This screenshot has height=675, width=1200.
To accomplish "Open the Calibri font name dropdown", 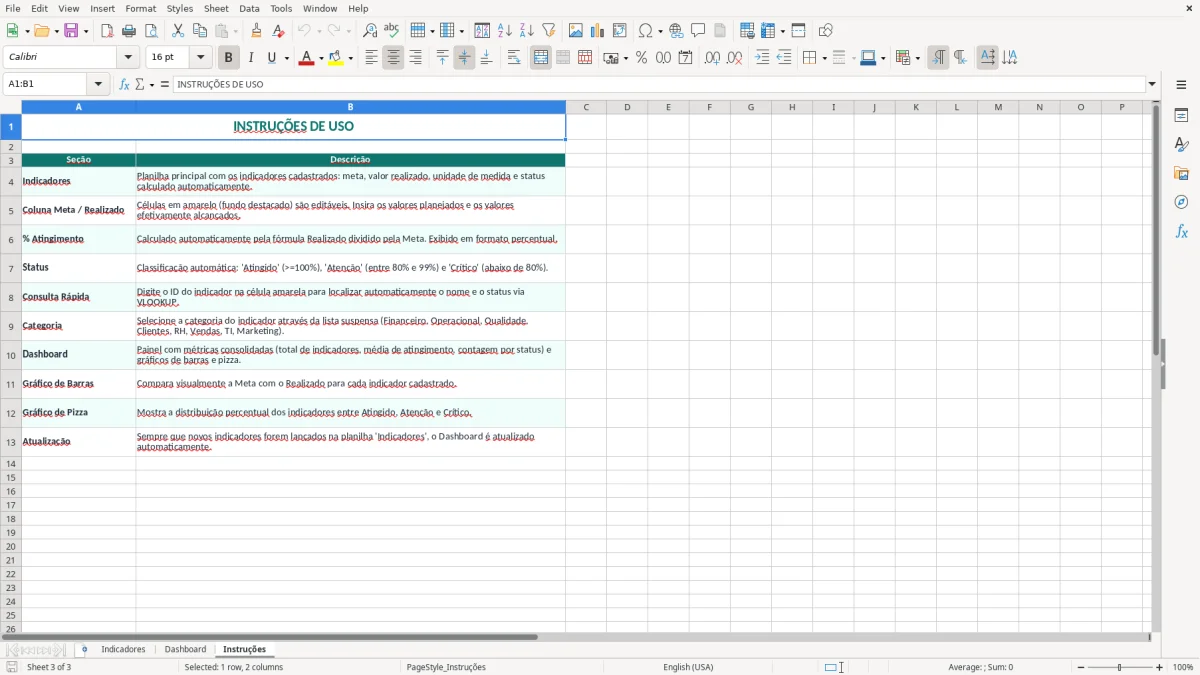I will point(128,58).
